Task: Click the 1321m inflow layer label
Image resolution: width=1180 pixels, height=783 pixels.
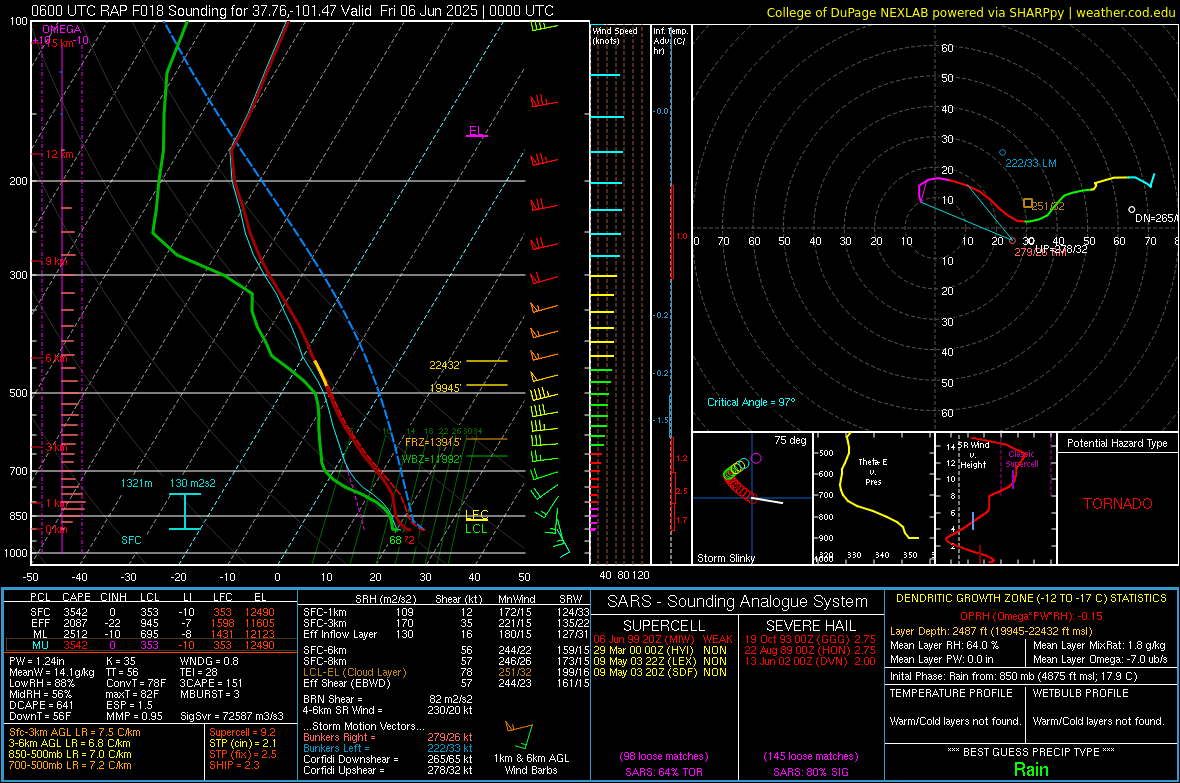Action: click(x=136, y=483)
